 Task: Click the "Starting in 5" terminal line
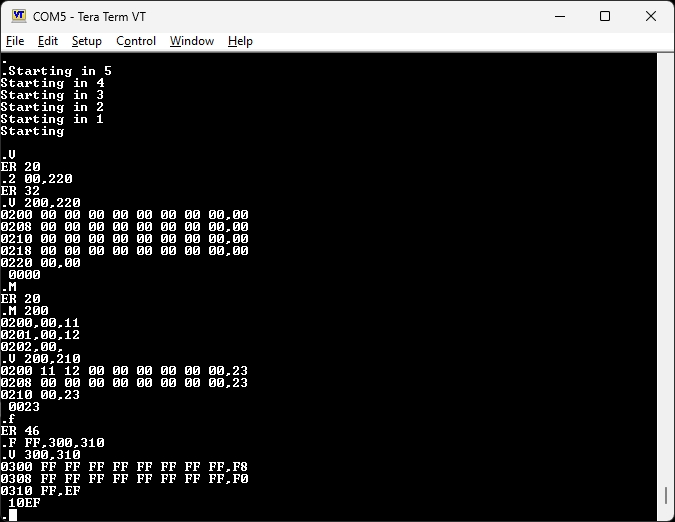[x=58, y=71]
